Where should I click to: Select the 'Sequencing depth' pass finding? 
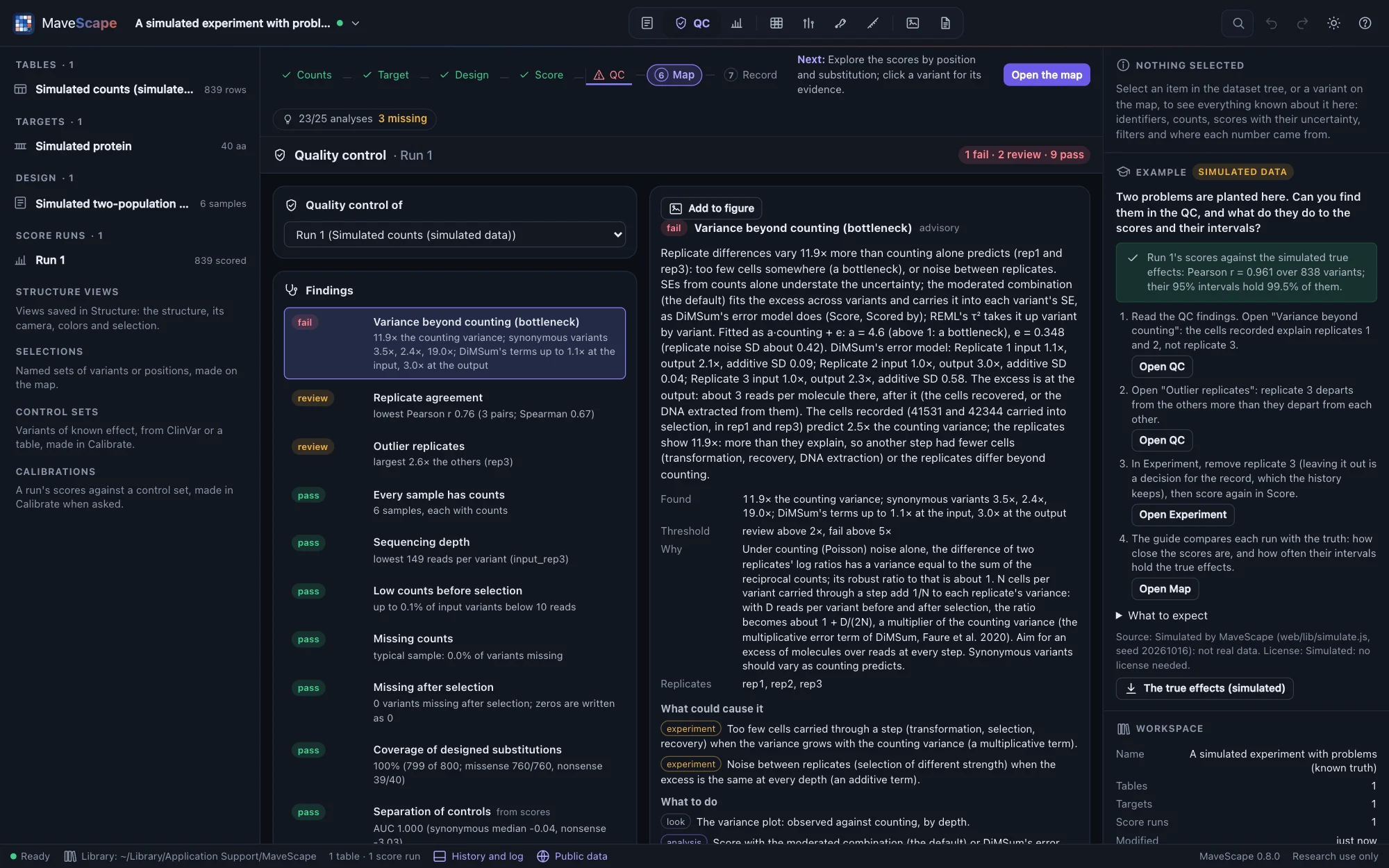point(455,550)
